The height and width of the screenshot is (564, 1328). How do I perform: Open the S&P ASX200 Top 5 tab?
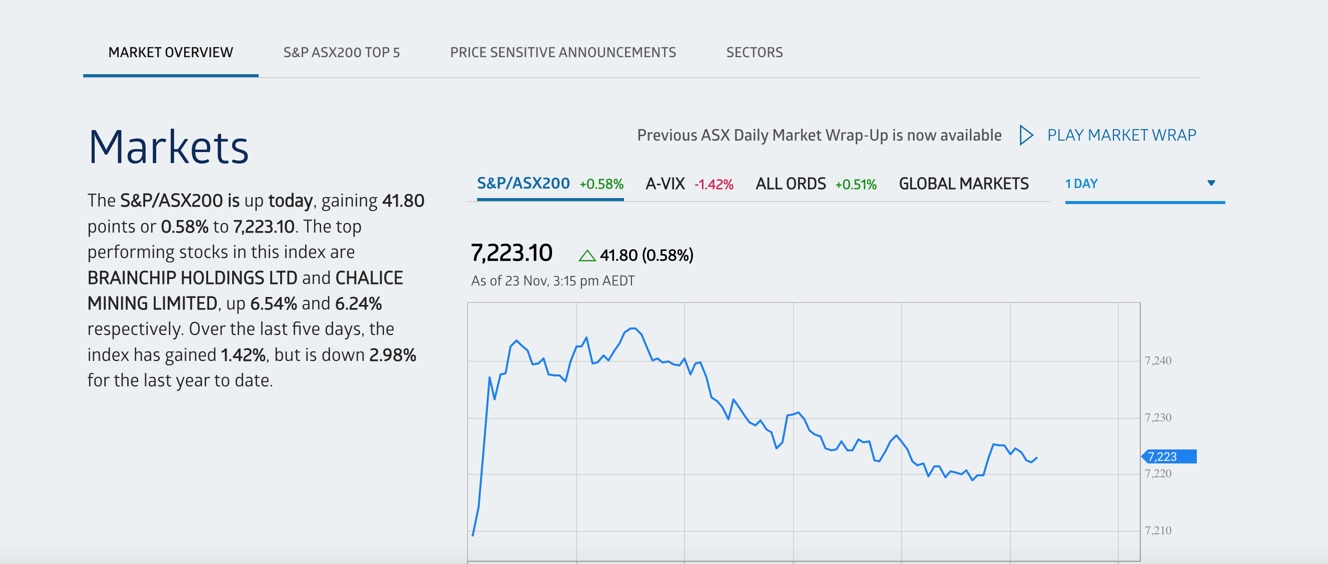[x=341, y=52]
